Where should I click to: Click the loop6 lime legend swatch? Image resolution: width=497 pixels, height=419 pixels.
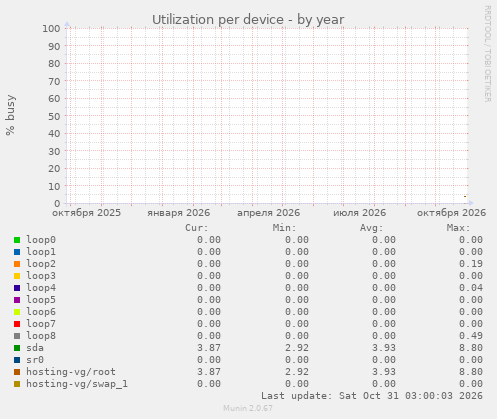click(x=17, y=312)
